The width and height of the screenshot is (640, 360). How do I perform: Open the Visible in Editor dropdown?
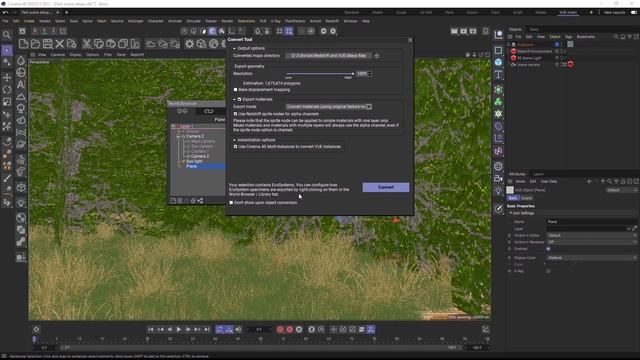592,236
